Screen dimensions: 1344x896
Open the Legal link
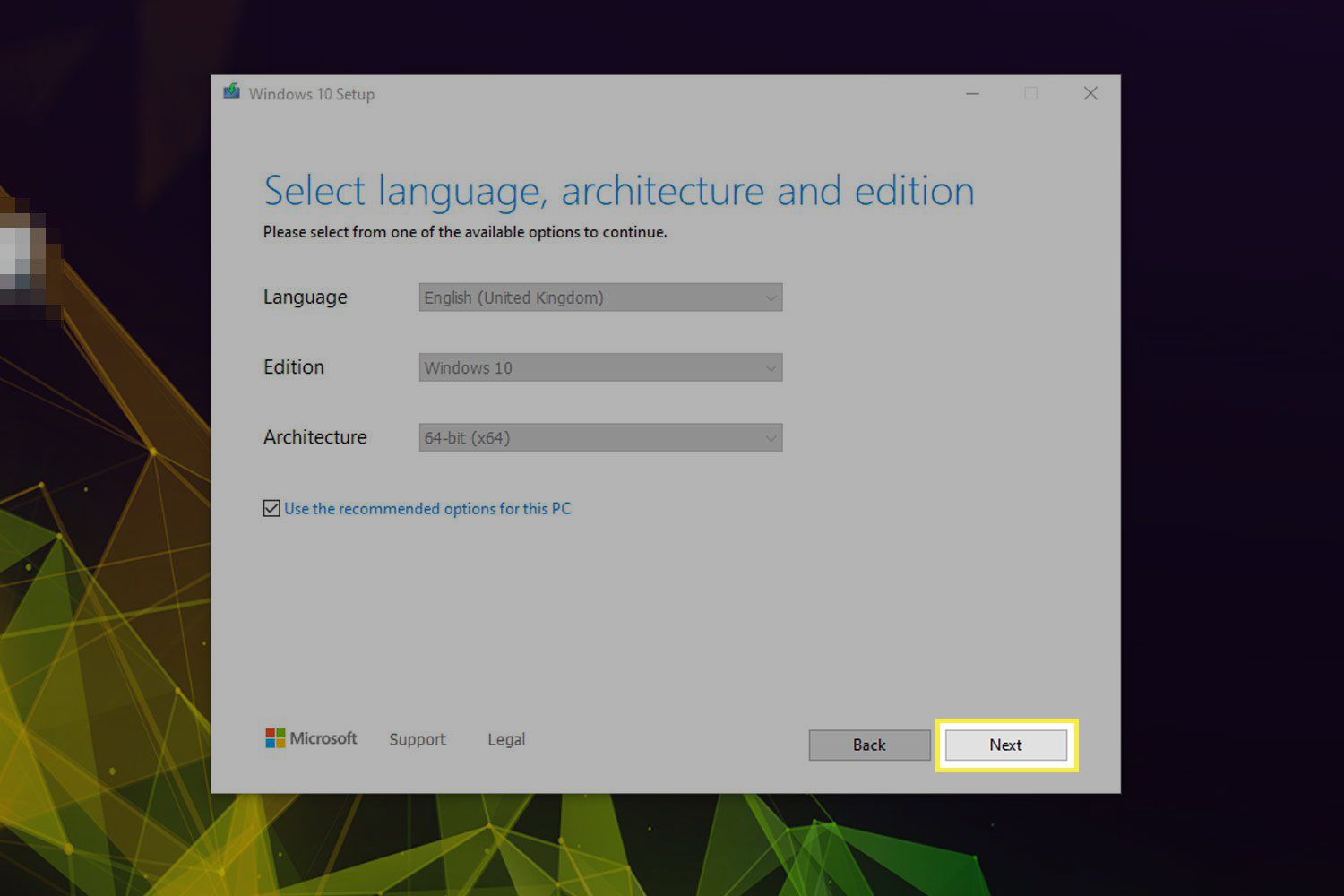pos(506,739)
